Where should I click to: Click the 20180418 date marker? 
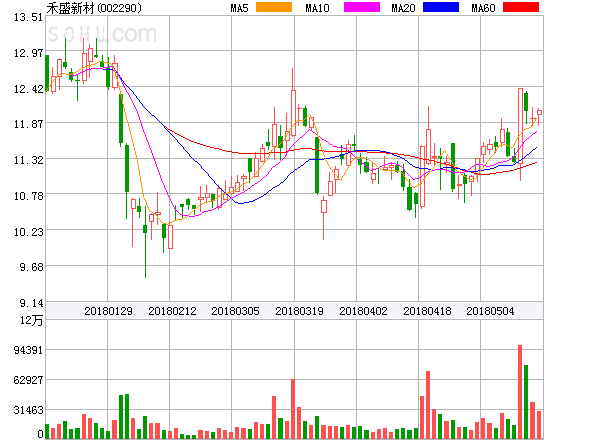click(427, 311)
